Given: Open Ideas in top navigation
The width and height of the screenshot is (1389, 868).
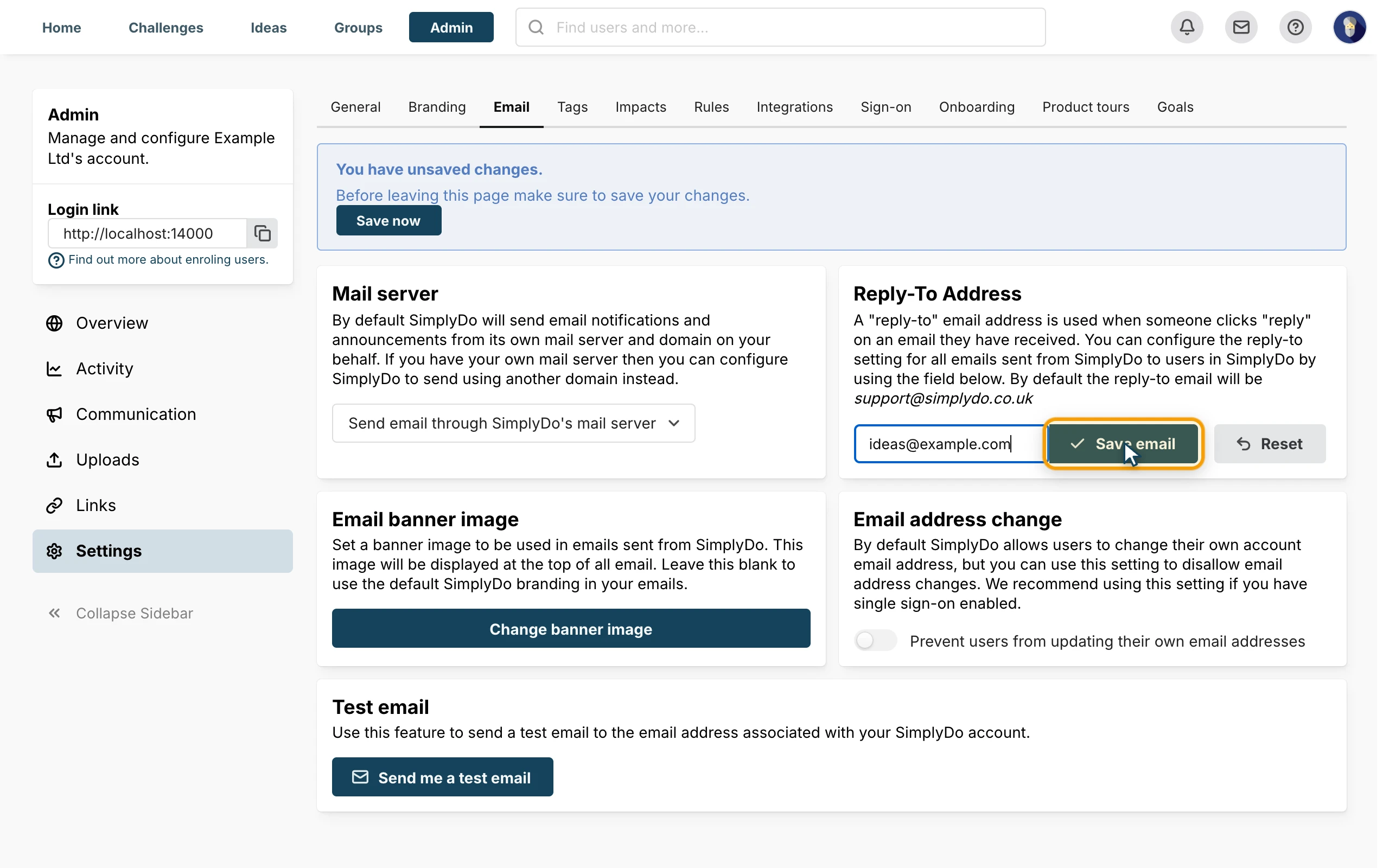Looking at the screenshot, I should [x=269, y=27].
